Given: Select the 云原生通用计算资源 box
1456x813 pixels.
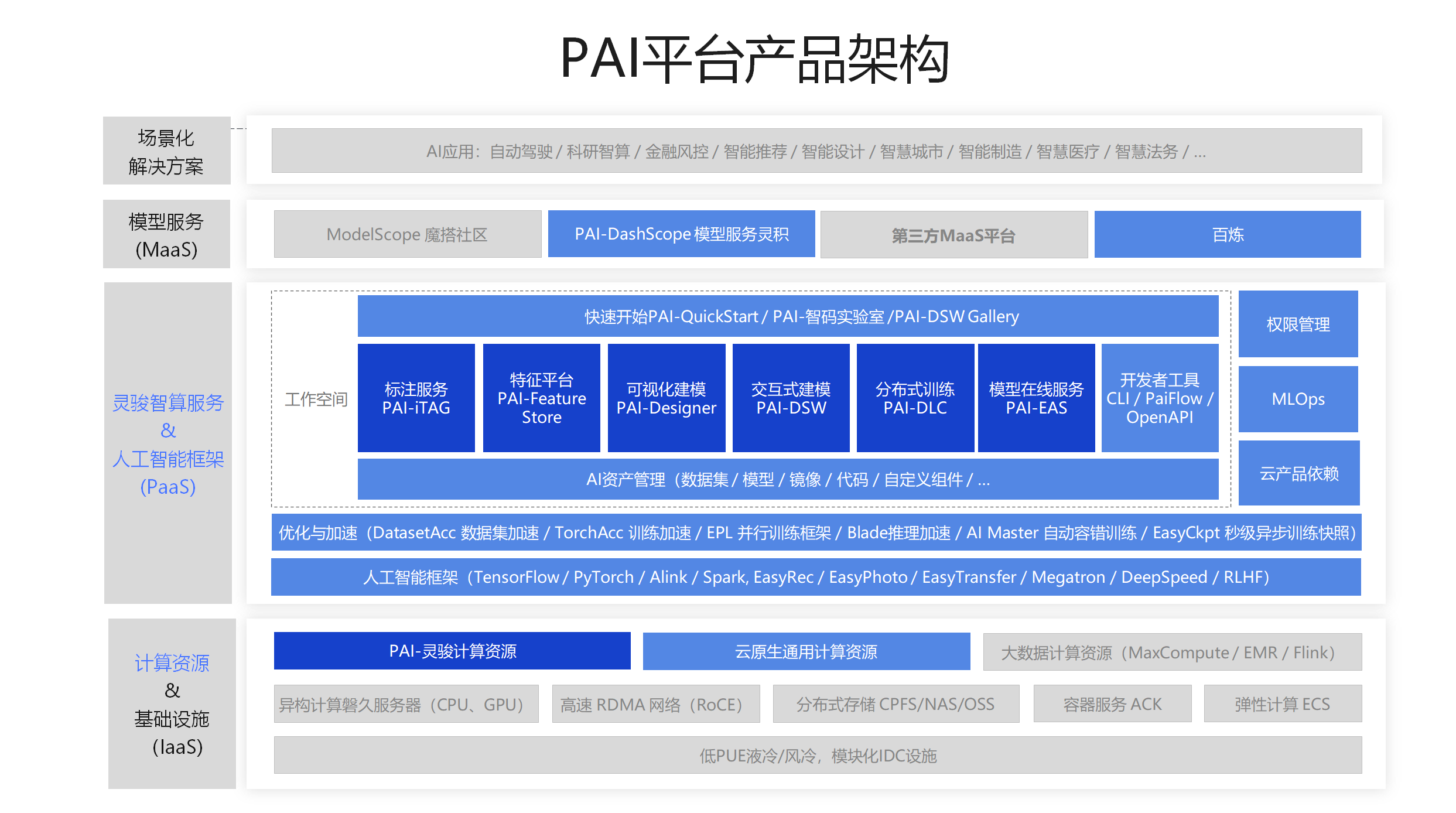Looking at the screenshot, I should coord(806,651).
